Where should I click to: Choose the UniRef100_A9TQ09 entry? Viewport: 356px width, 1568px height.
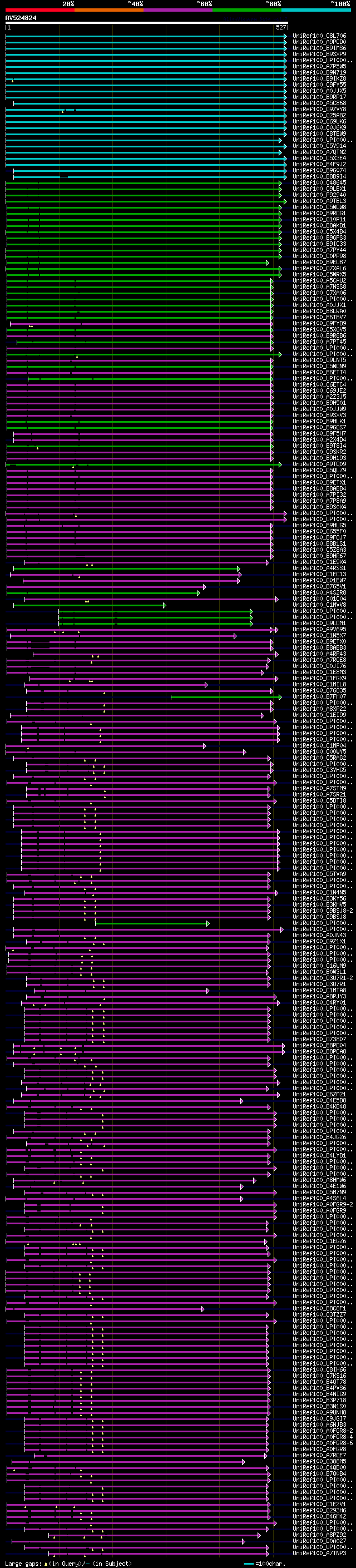click(x=319, y=464)
